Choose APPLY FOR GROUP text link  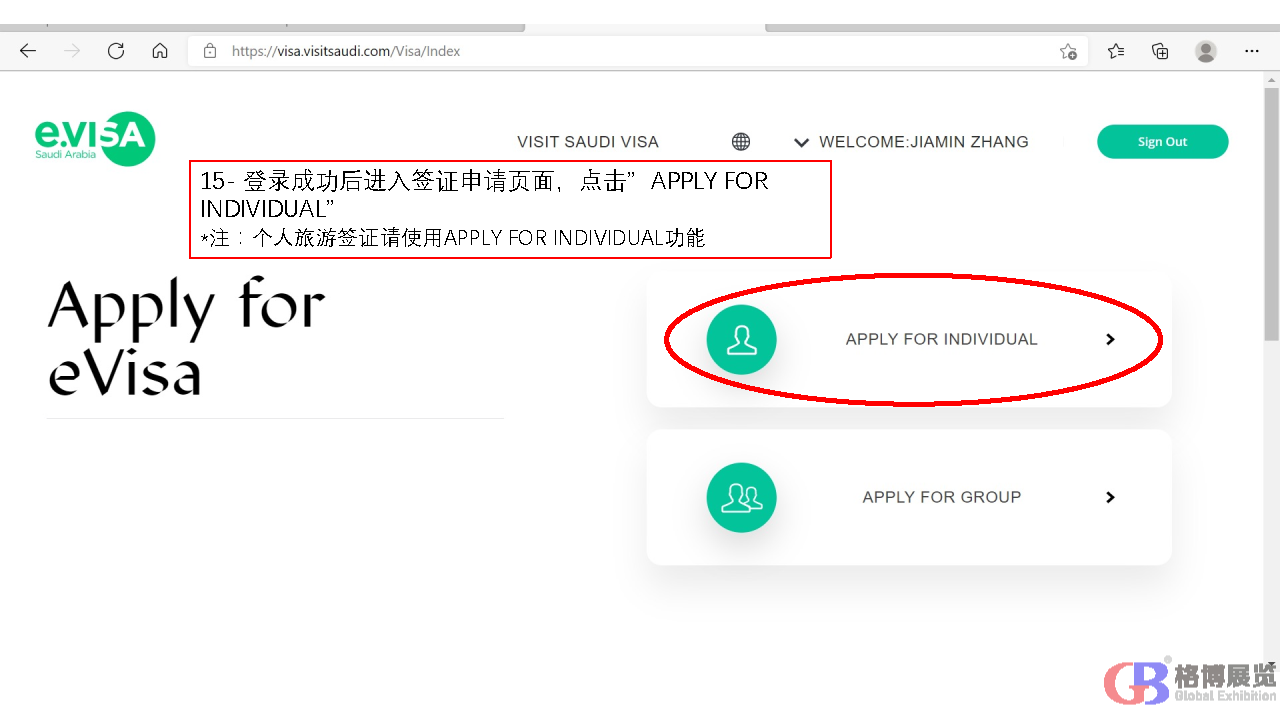(941, 497)
